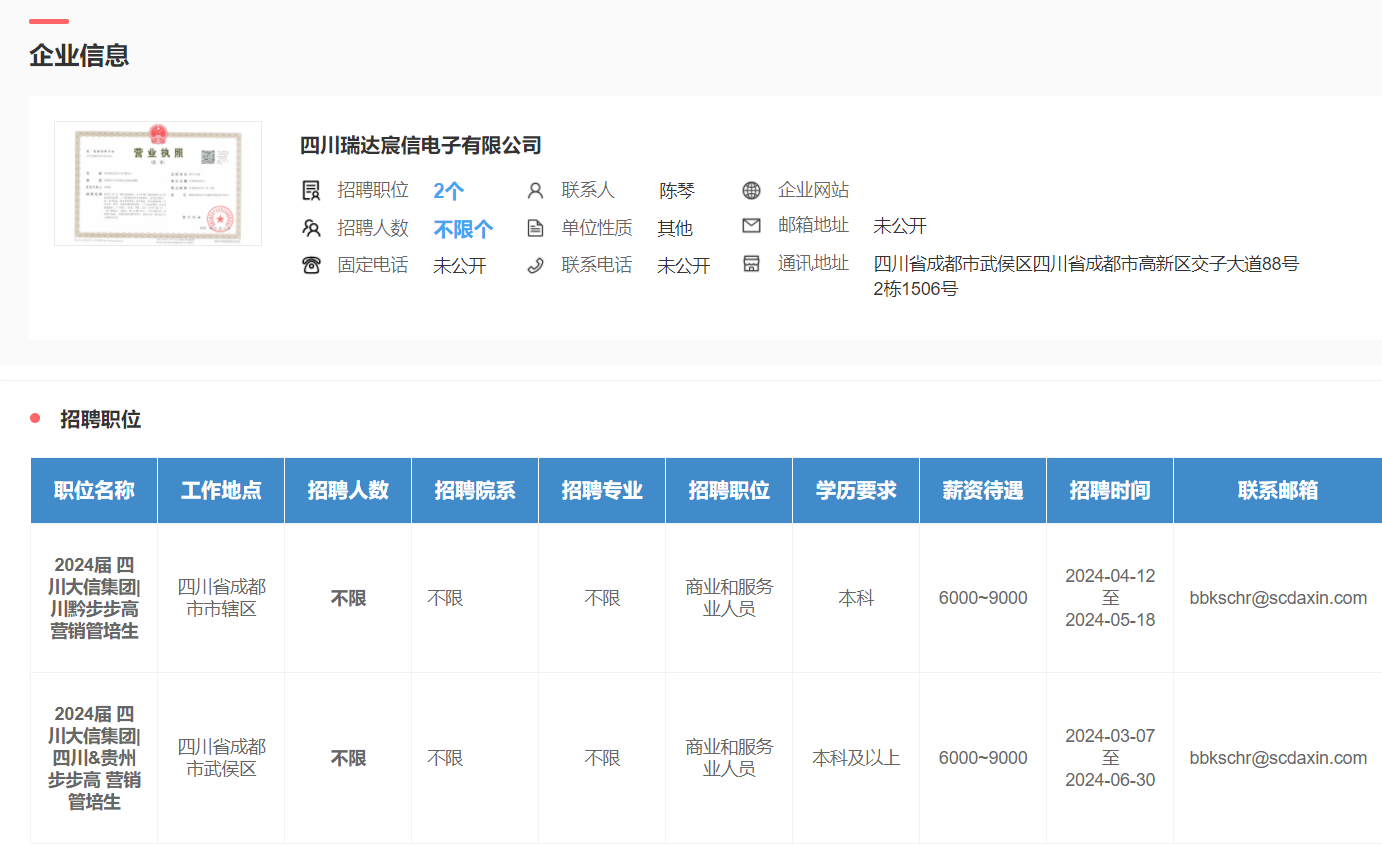Click the recruitment positions icon beside 招聘职位

coord(311,190)
